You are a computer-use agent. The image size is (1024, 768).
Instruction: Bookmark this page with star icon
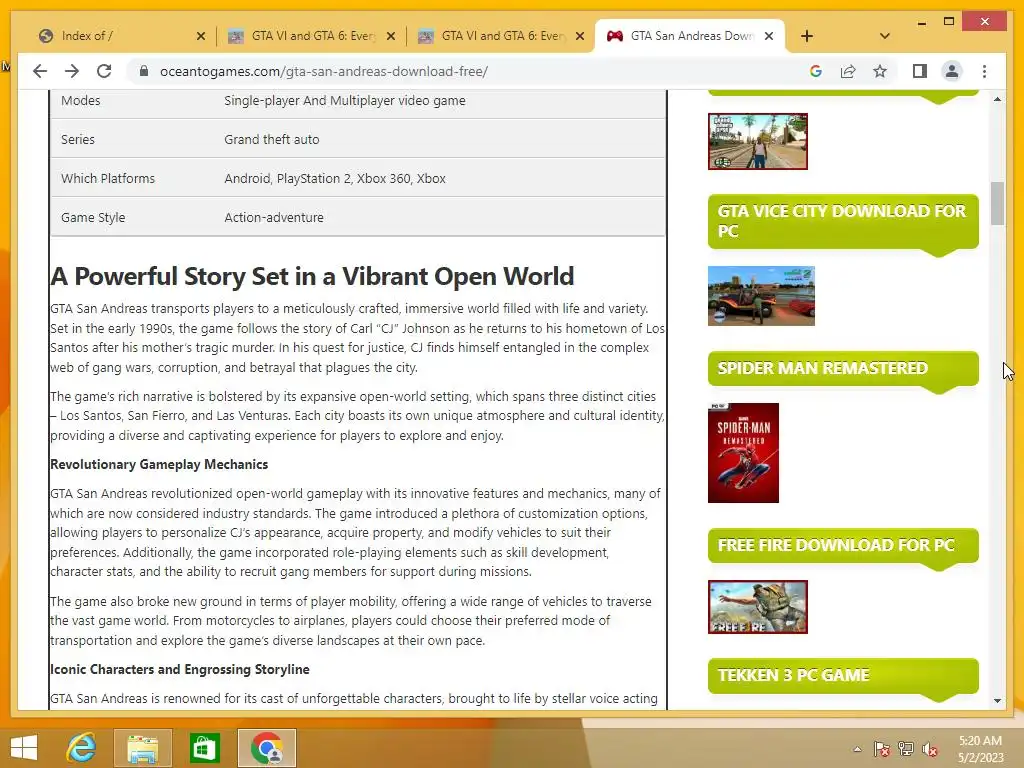pos(880,71)
